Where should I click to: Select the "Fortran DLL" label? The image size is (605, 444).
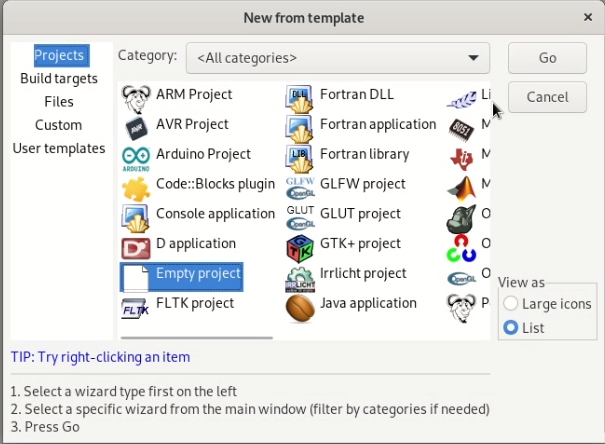coord(357,94)
